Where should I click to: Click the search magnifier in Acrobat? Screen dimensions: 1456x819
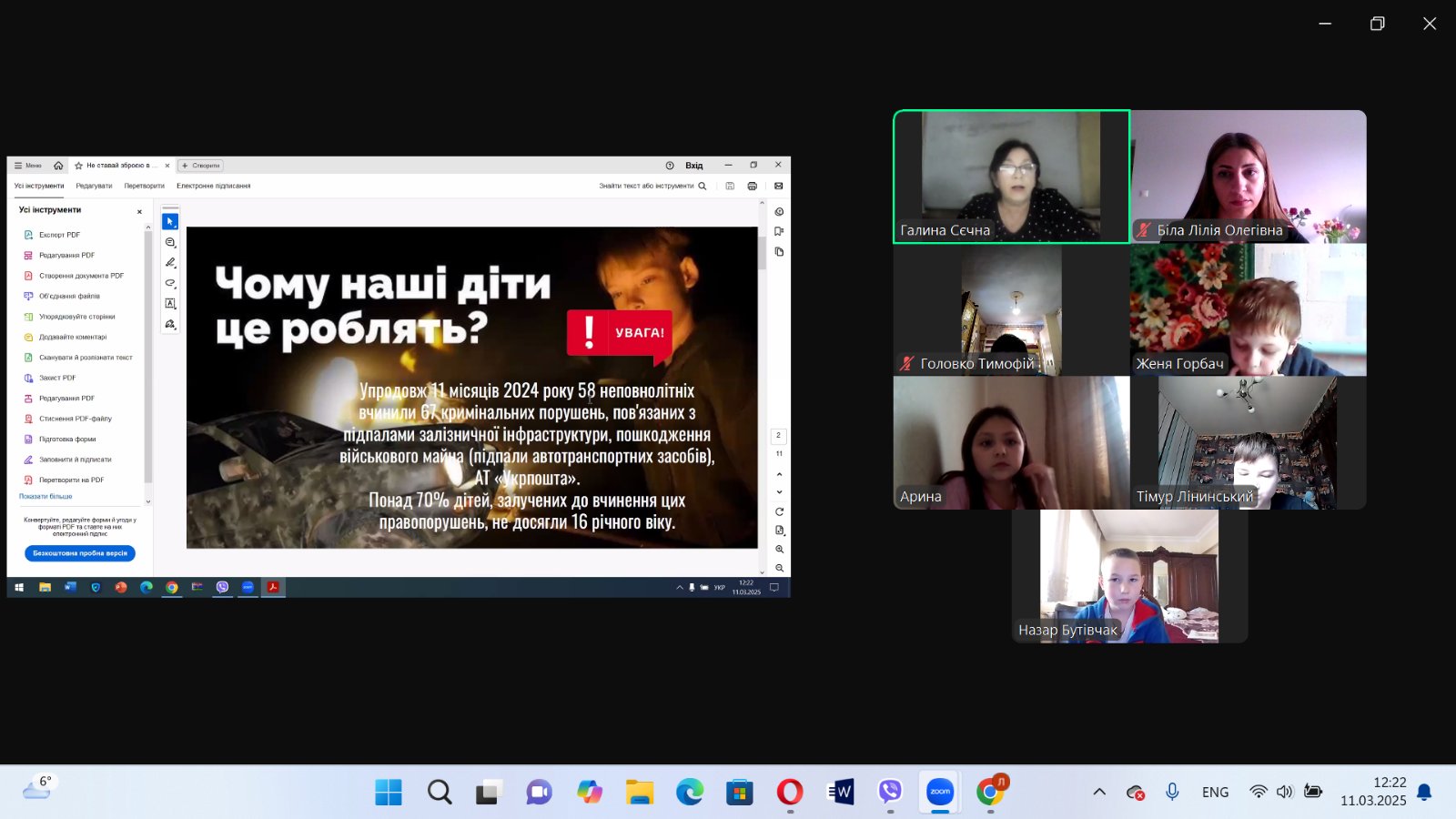pyautogui.click(x=702, y=186)
